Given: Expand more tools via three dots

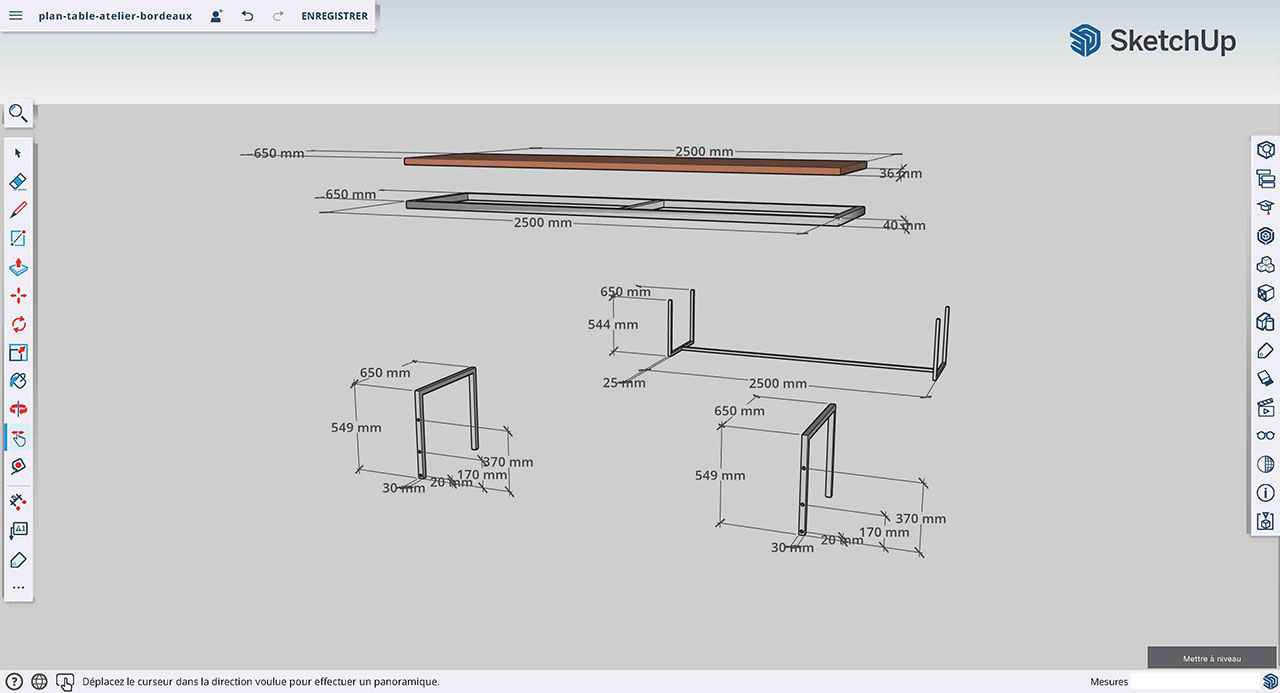Looking at the screenshot, I should [18, 587].
